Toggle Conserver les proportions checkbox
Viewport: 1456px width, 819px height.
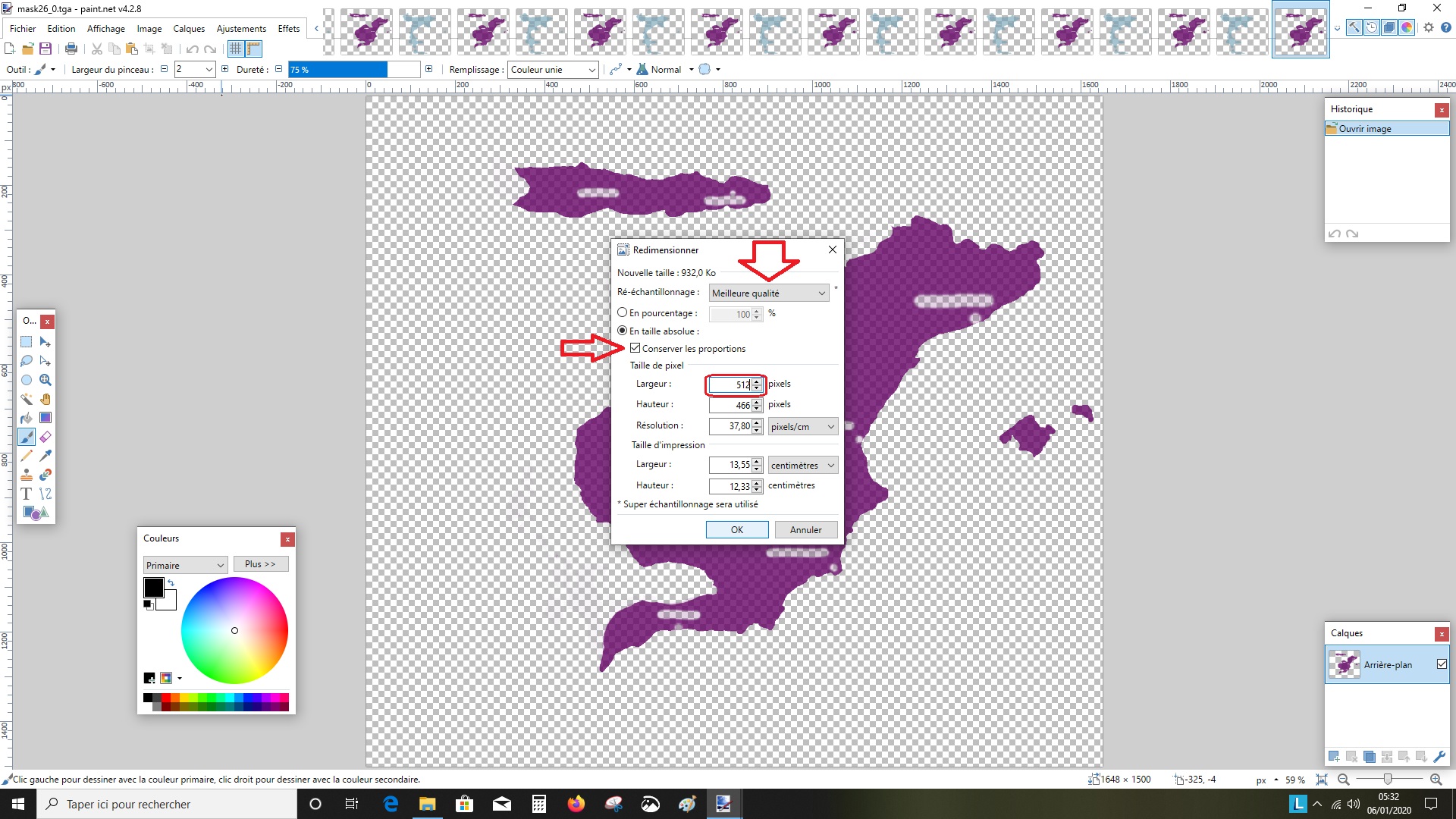coord(635,348)
